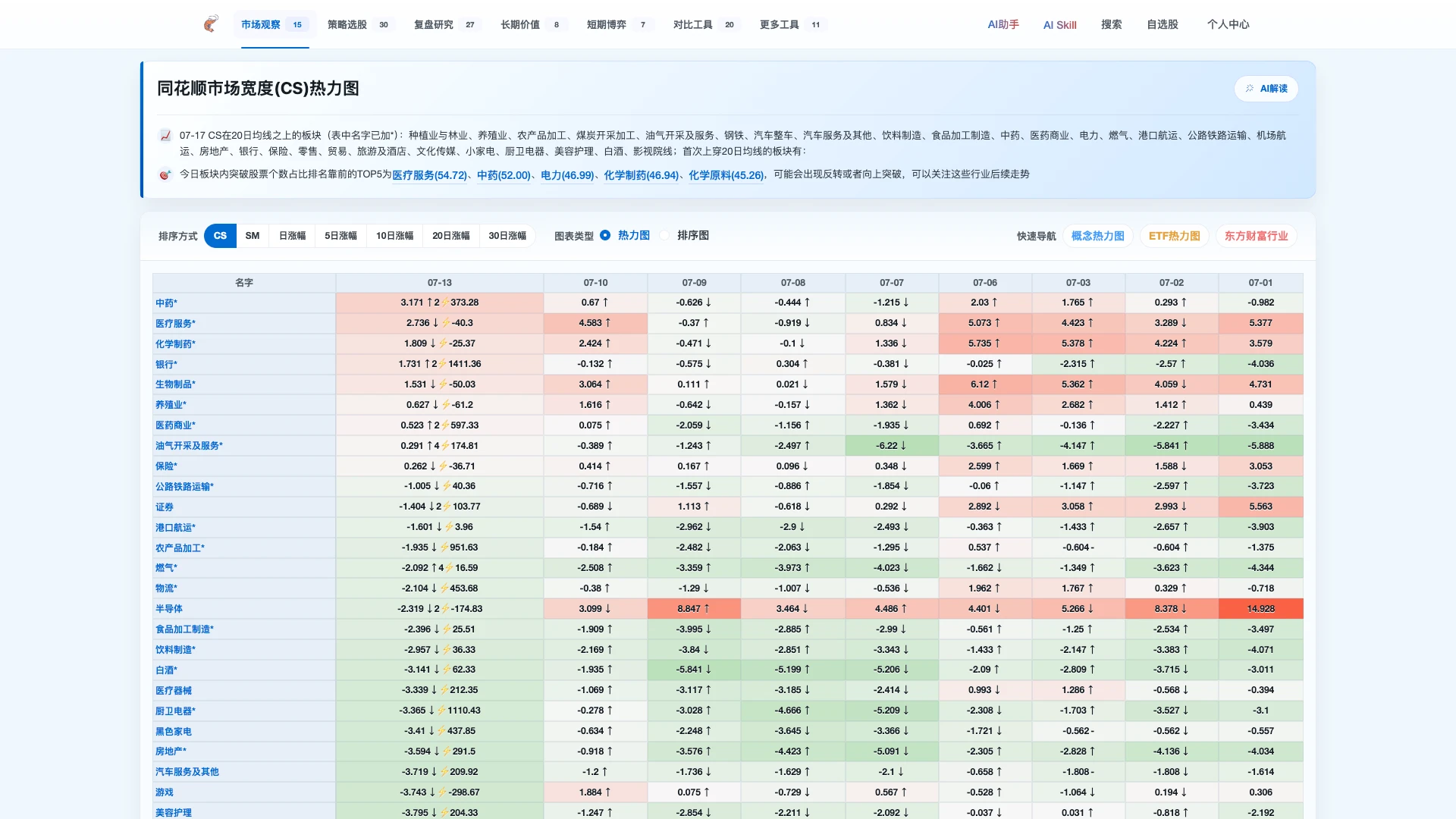Screen dimensions: 1456x819
Task: Sort by SM
Action: (253, 236)
